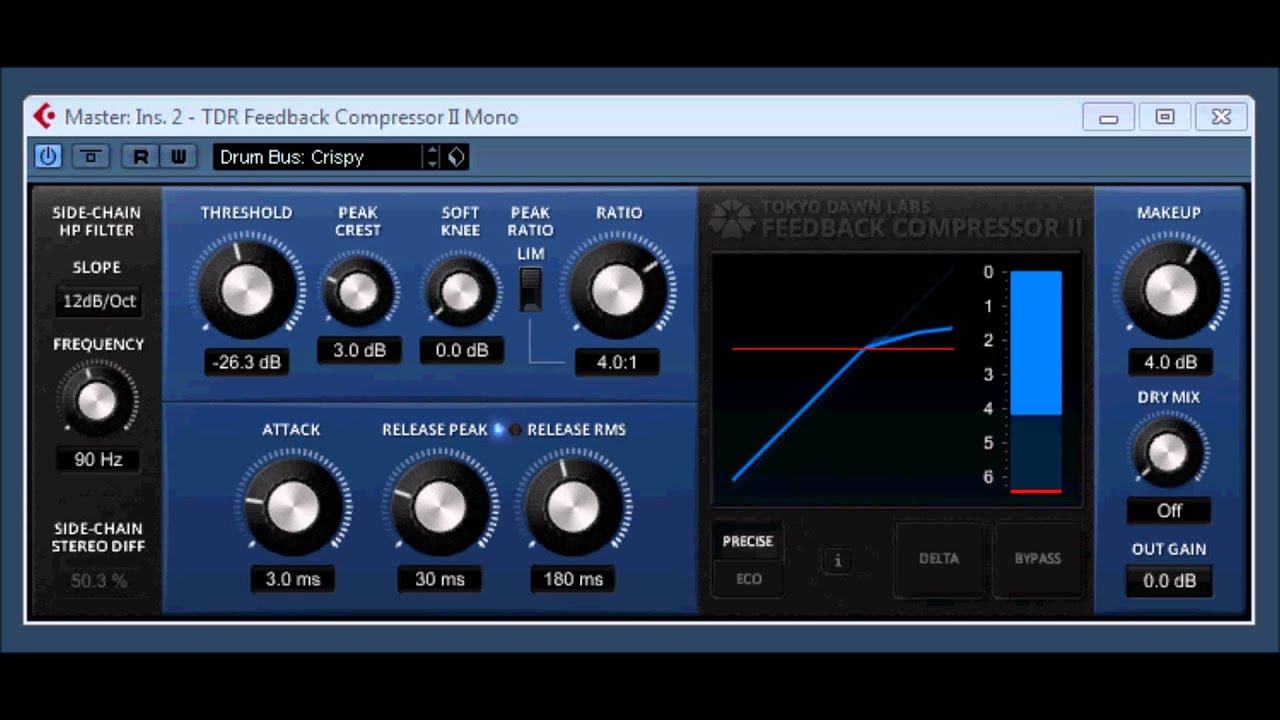Click the 180 ms release RMS value
This screenshot has height=720, width=1280.
(573, 579)
